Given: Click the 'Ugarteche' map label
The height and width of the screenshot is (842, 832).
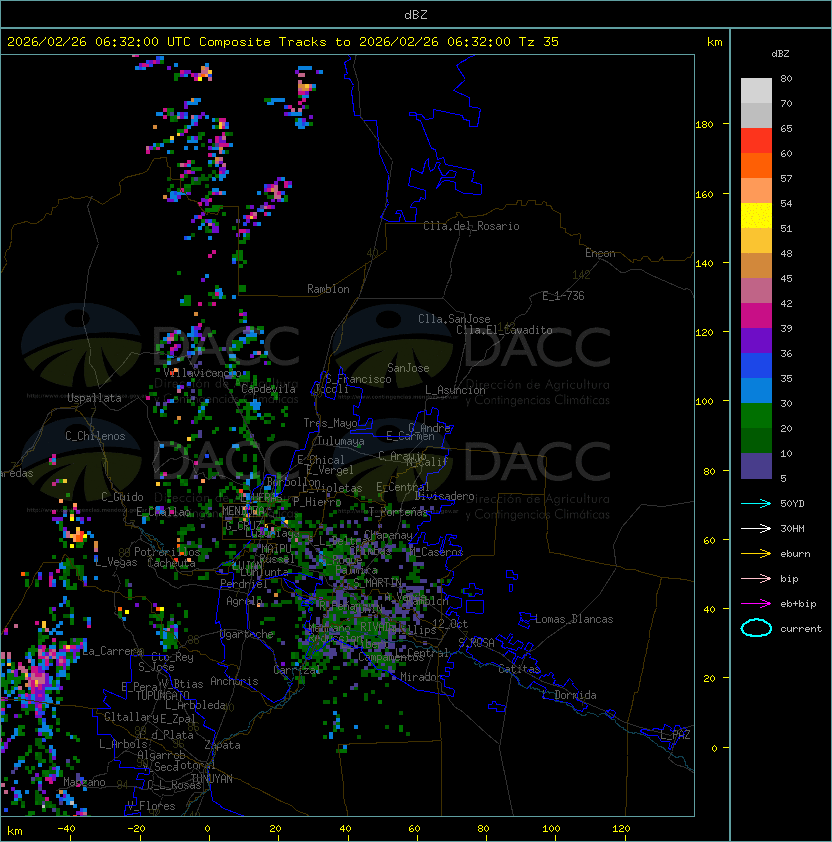Looking at the screenshot, I should click(x=247, y=634).
